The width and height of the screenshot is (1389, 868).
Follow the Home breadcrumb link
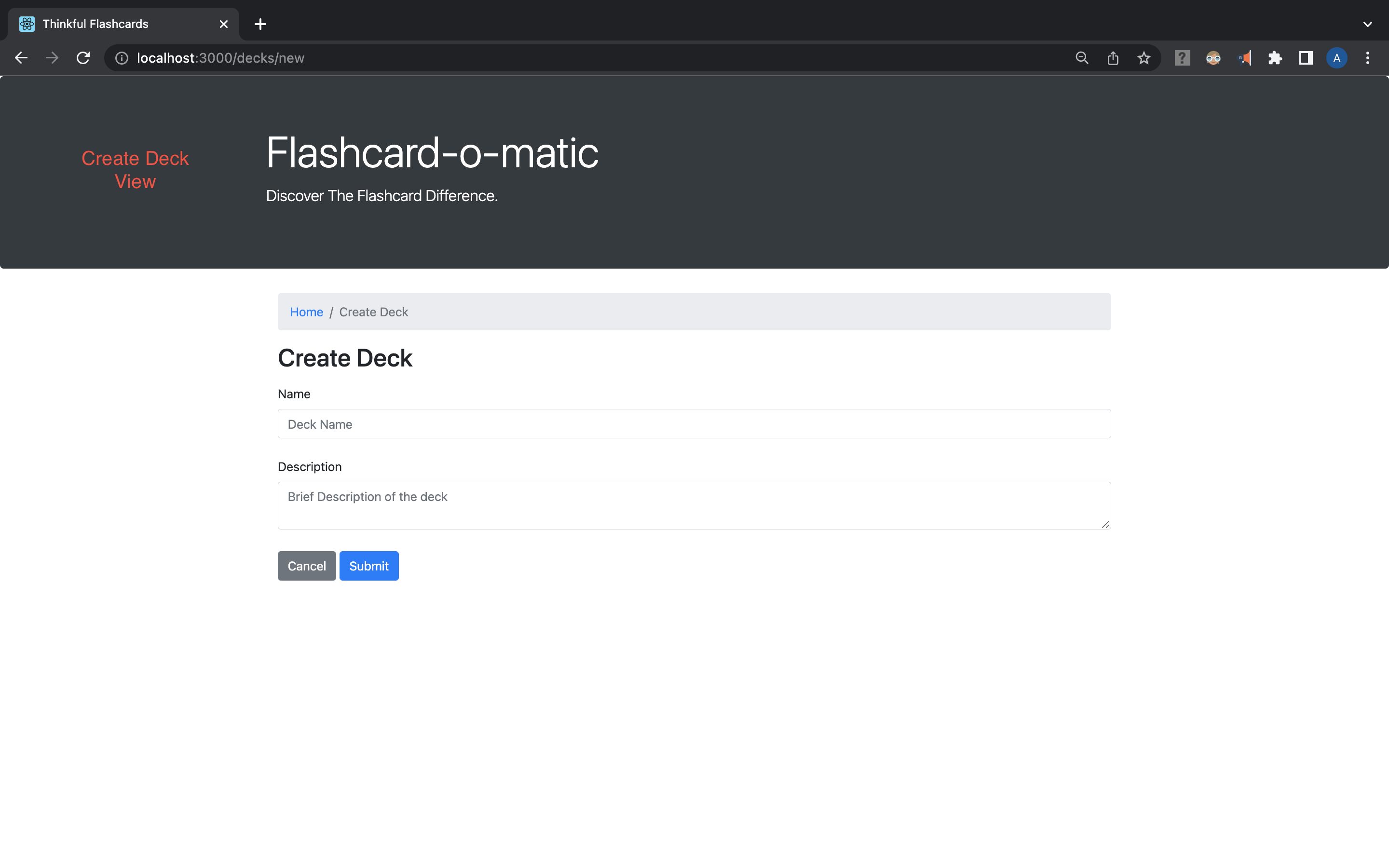tap(307, 312)
